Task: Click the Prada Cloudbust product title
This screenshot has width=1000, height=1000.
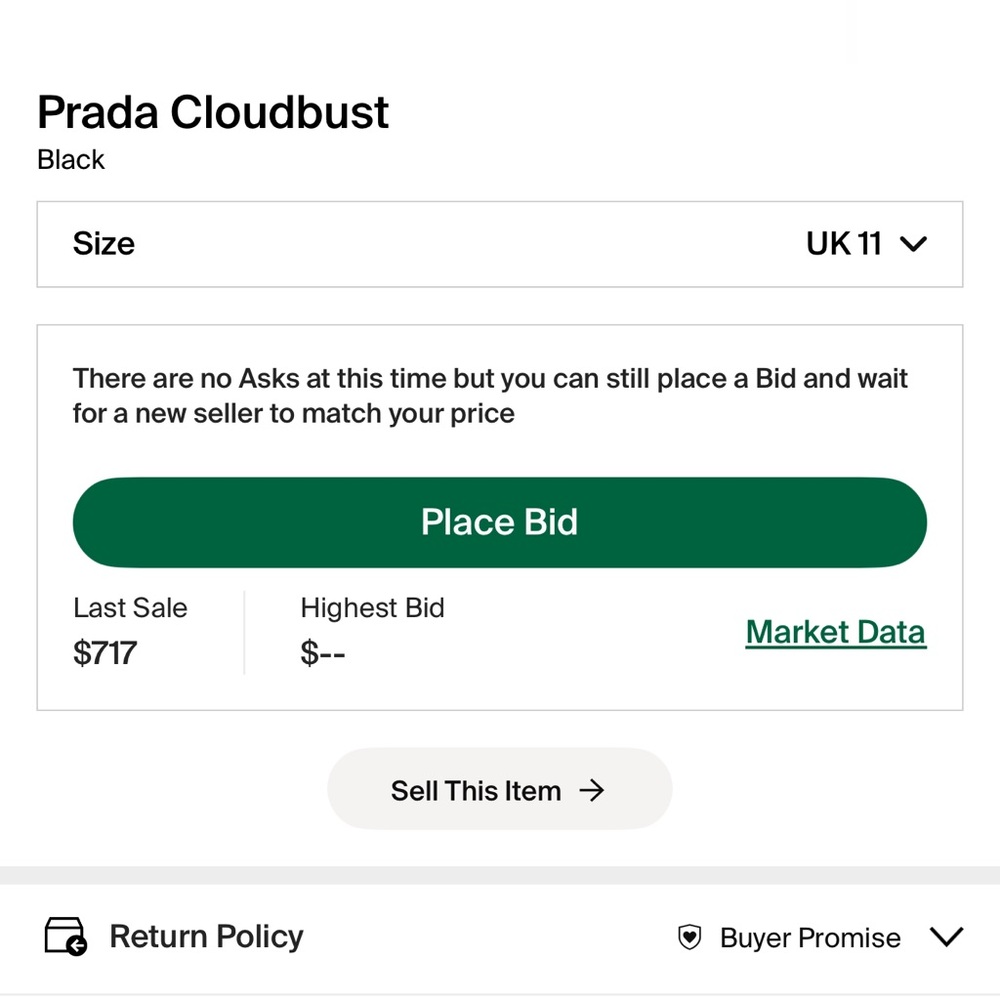Action: pyautogui.click(x=212, y=112)
